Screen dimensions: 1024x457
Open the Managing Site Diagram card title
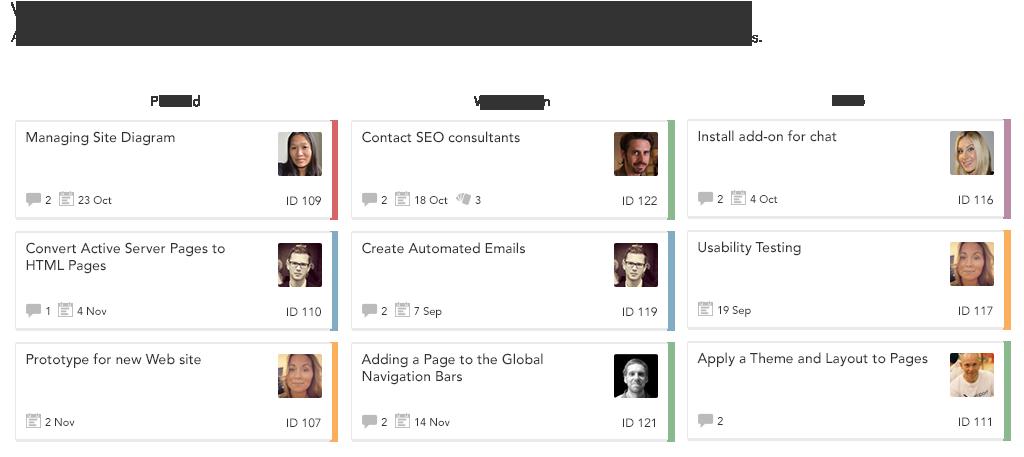click(101, 138)
